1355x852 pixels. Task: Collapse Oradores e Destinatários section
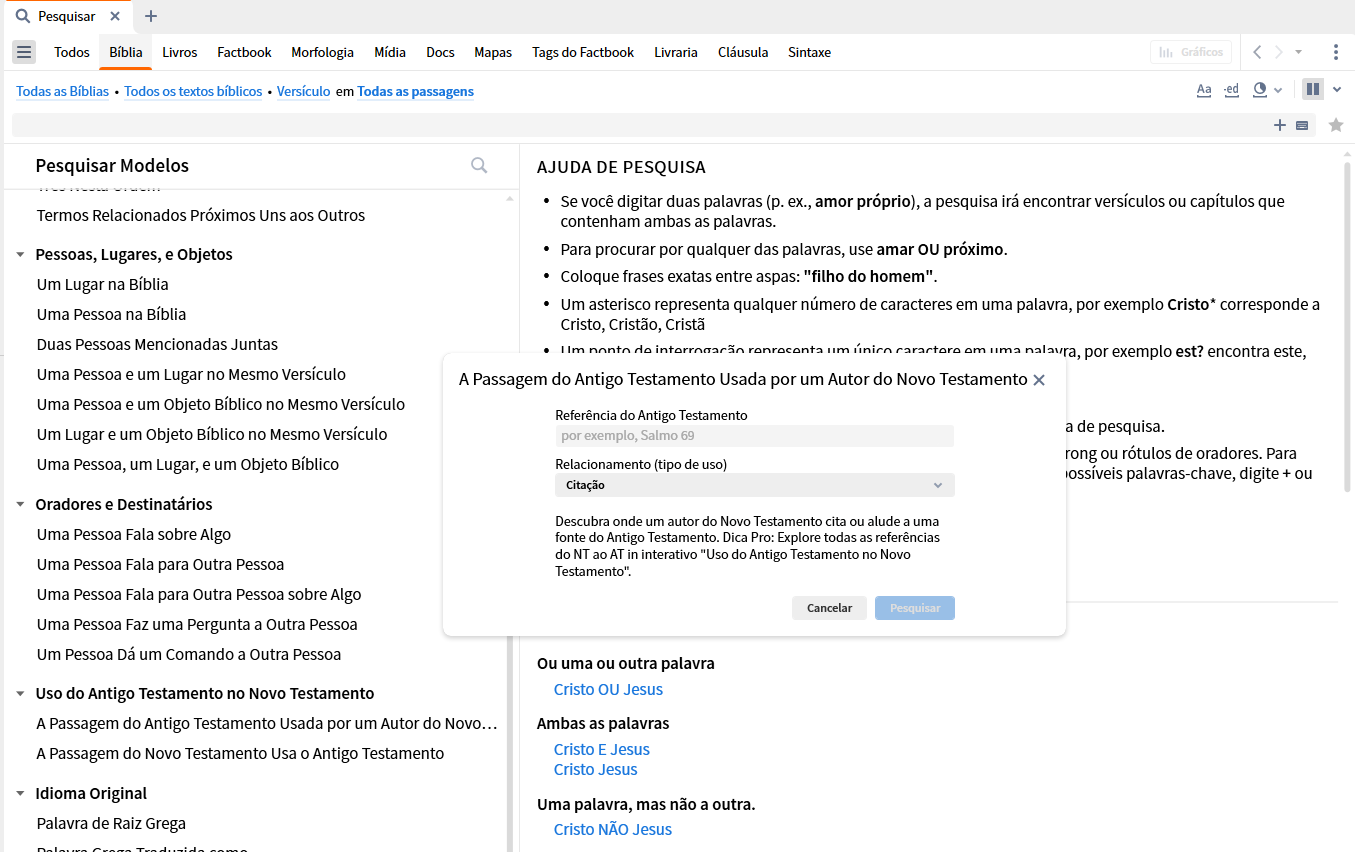tap(20, 505)
